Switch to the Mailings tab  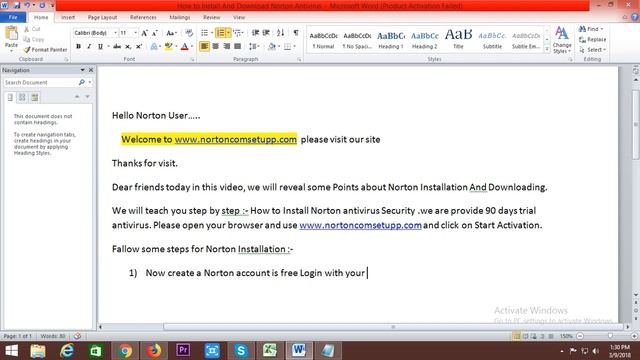(x=180, y=17)
